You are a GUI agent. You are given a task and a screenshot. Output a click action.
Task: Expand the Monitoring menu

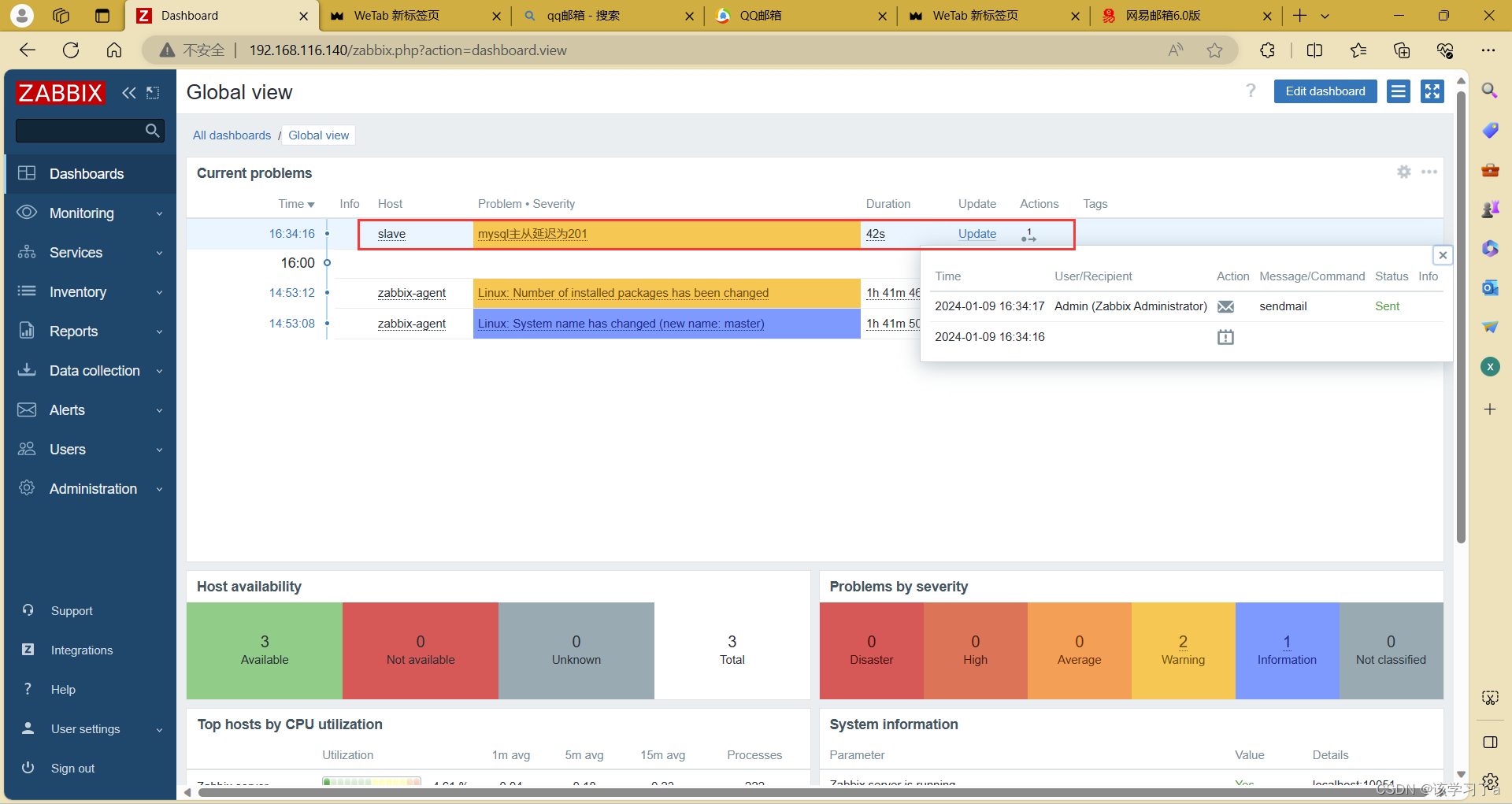coord(91,213)
